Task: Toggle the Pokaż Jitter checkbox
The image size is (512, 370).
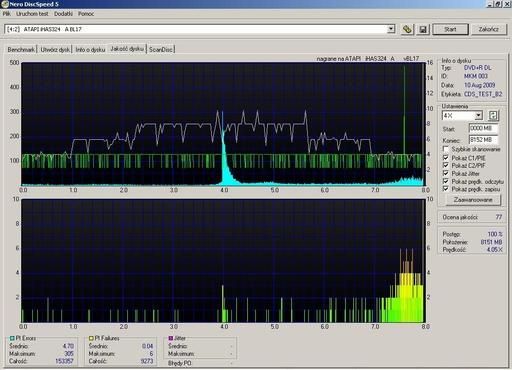Action: pos(446,173)
